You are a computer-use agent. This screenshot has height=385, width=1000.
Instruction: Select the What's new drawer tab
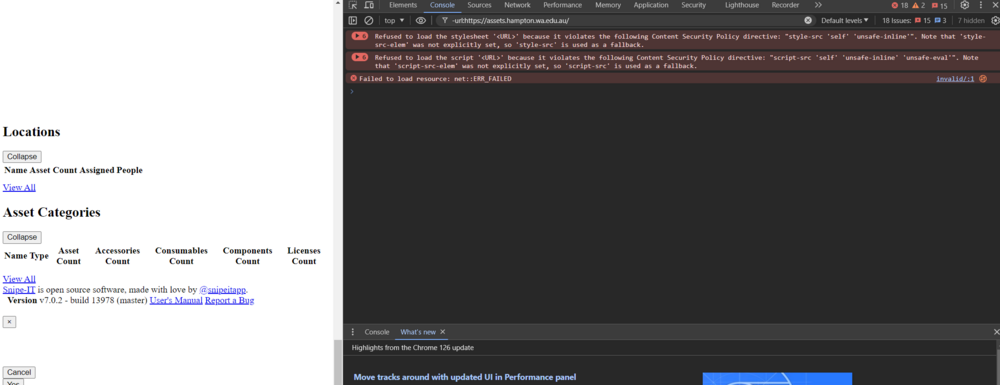(x=418, y=332)
